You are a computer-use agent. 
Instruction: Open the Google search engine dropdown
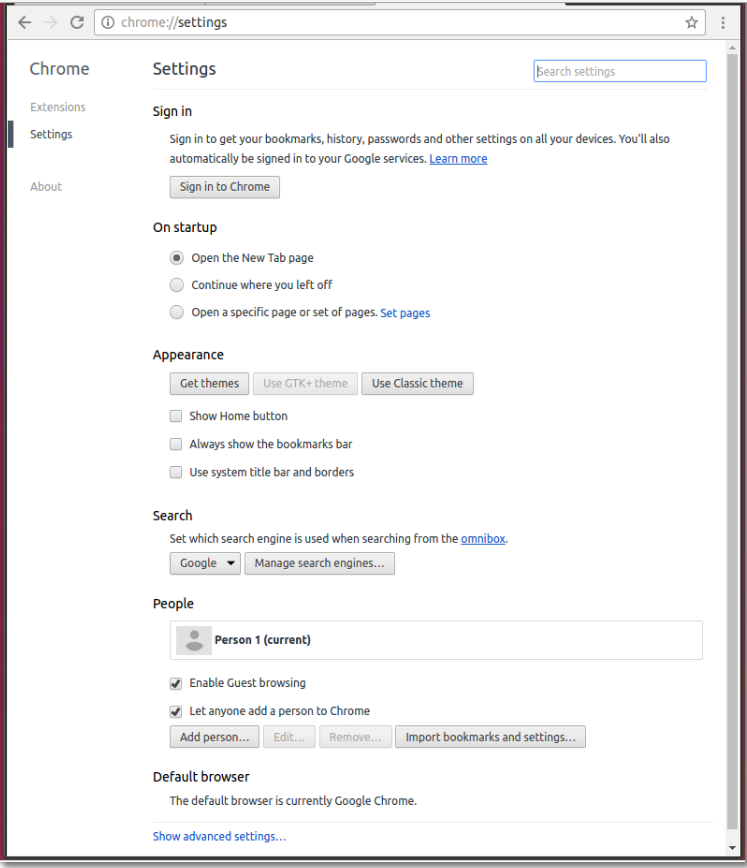(x=205, y=564)
